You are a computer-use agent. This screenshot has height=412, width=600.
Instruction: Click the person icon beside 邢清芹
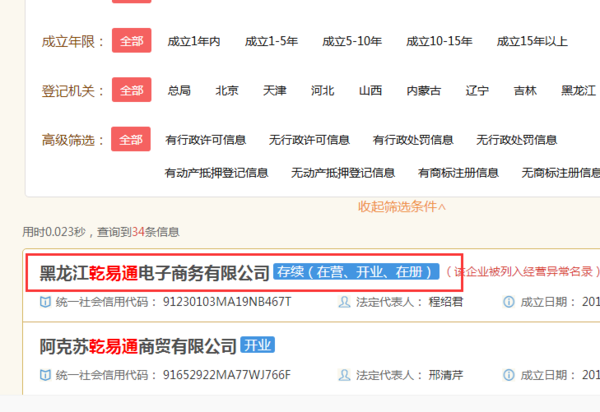[x=345, y=375]
